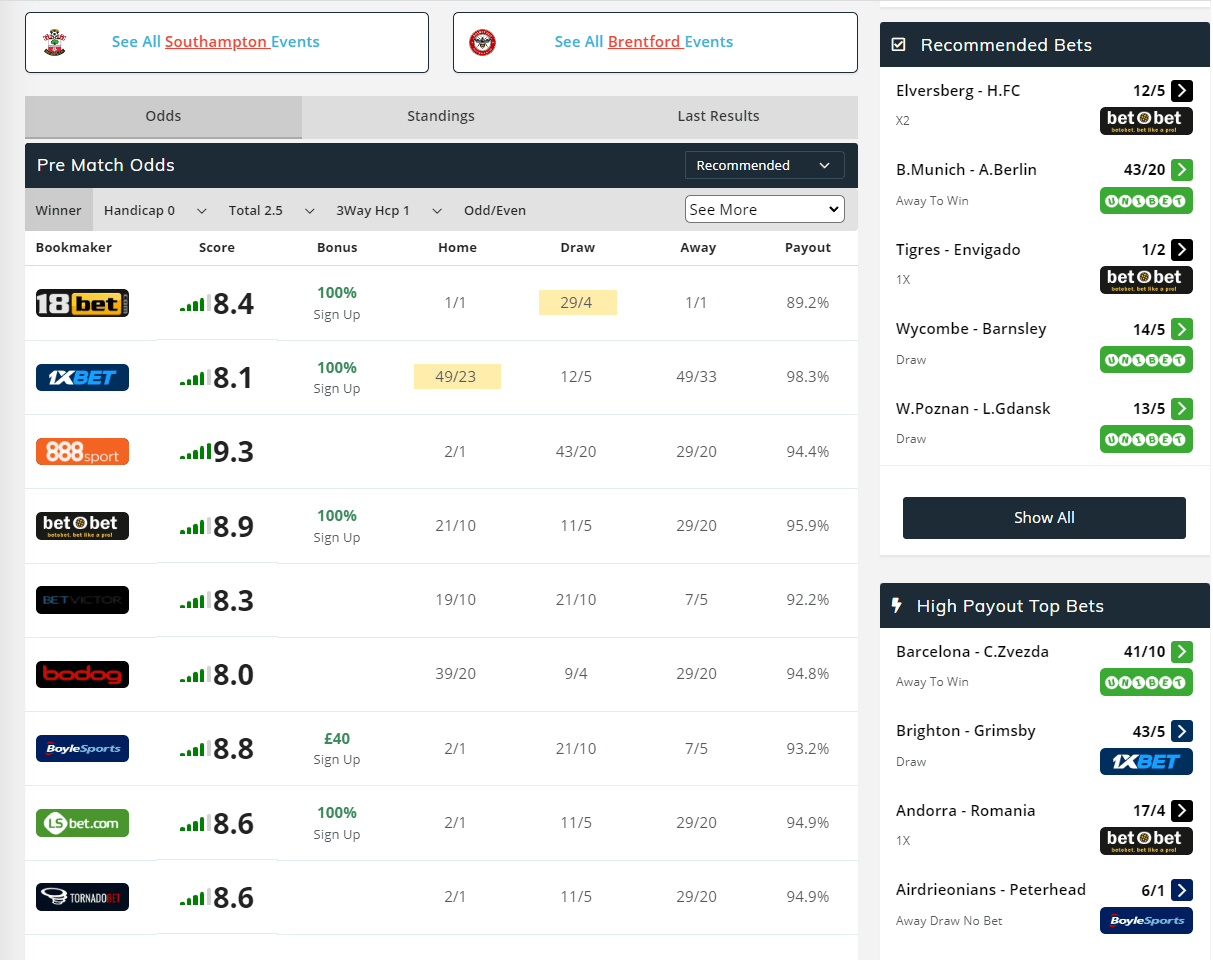Click the Show All button

click(1044, 518)
